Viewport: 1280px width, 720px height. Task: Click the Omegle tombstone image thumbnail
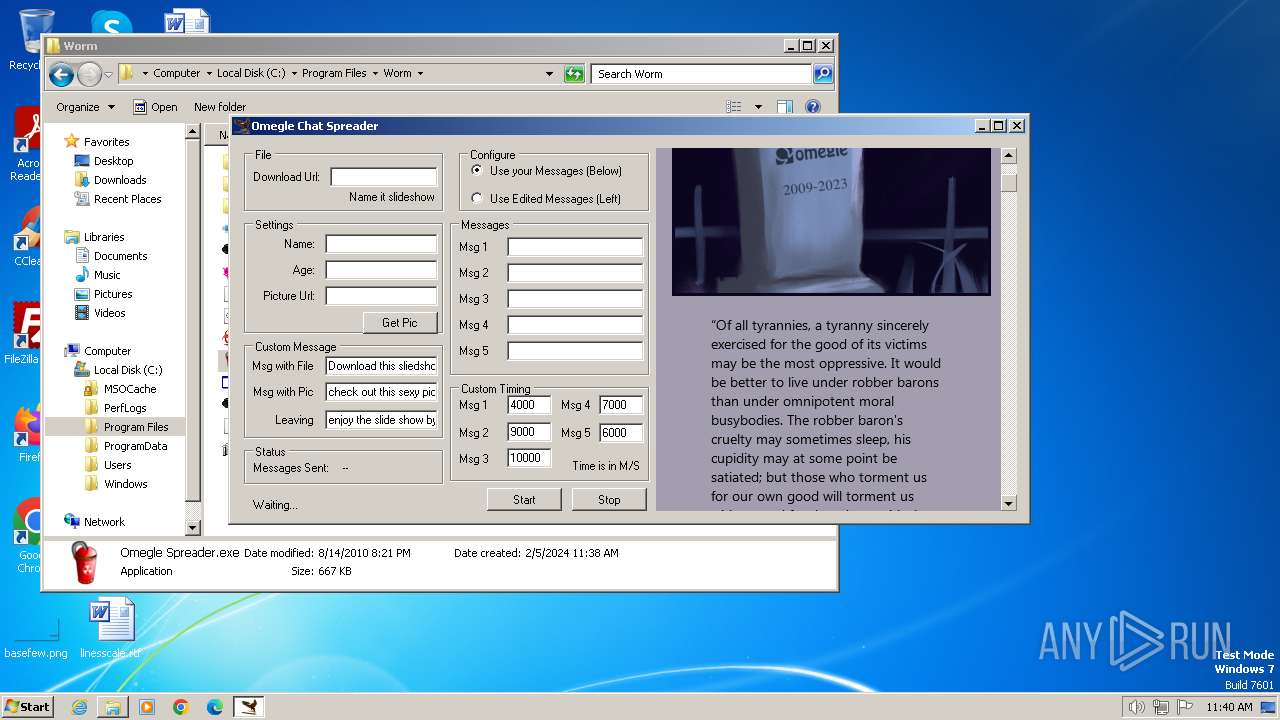[x=831, y=221]
